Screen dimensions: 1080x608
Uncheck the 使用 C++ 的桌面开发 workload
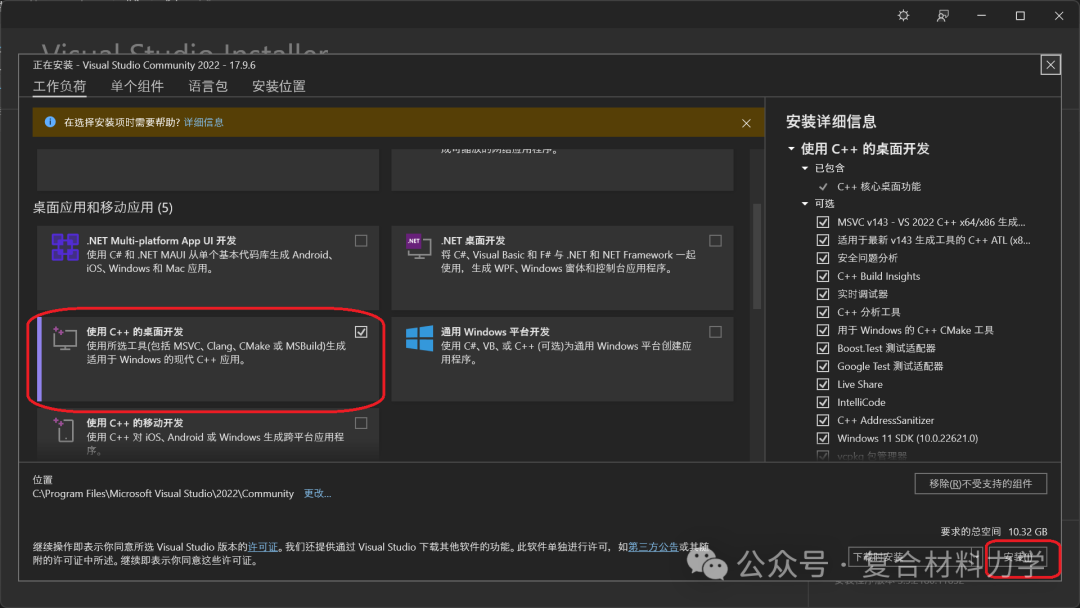point(361,332)
